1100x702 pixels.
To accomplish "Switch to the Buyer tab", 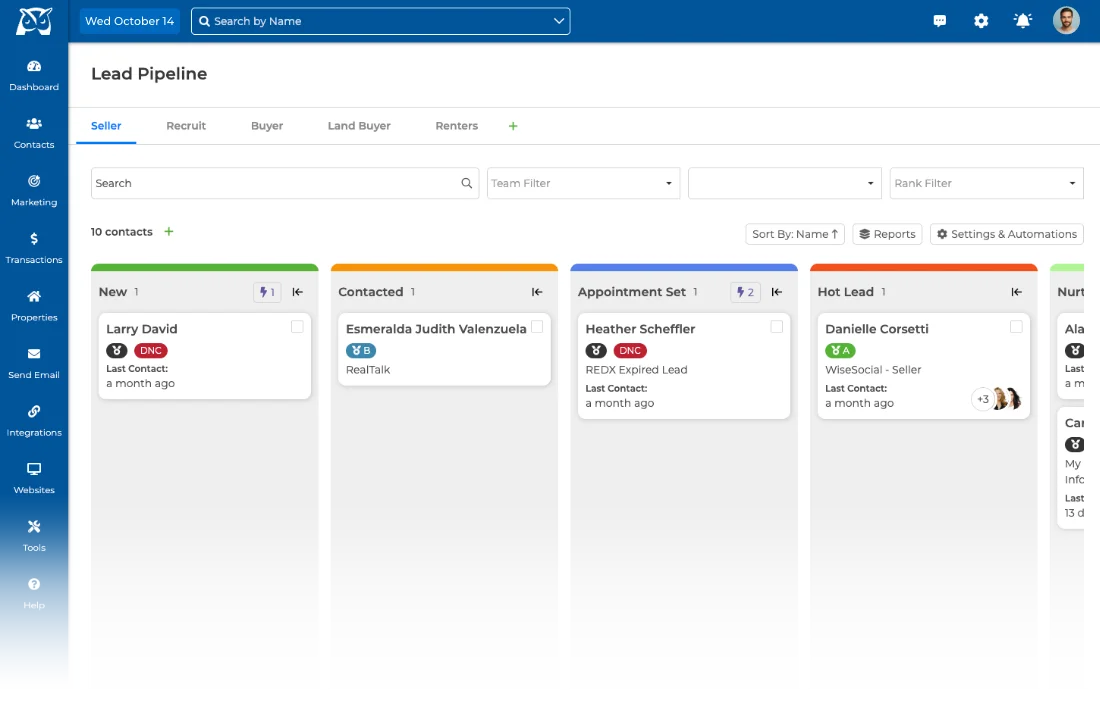I will click(x=267, y=126).
